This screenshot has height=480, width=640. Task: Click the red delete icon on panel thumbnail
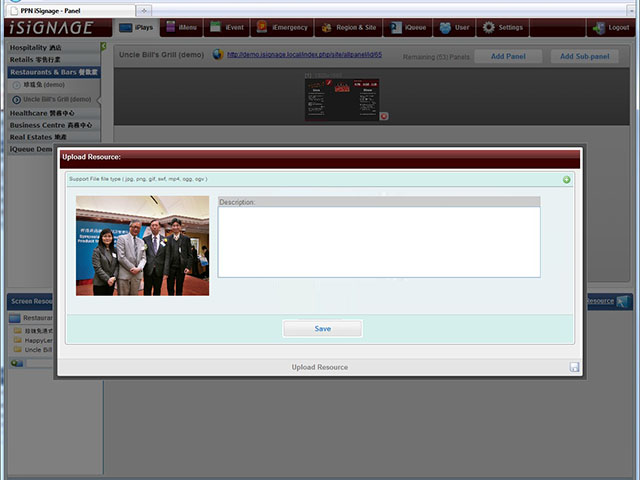tap(384, 116)
